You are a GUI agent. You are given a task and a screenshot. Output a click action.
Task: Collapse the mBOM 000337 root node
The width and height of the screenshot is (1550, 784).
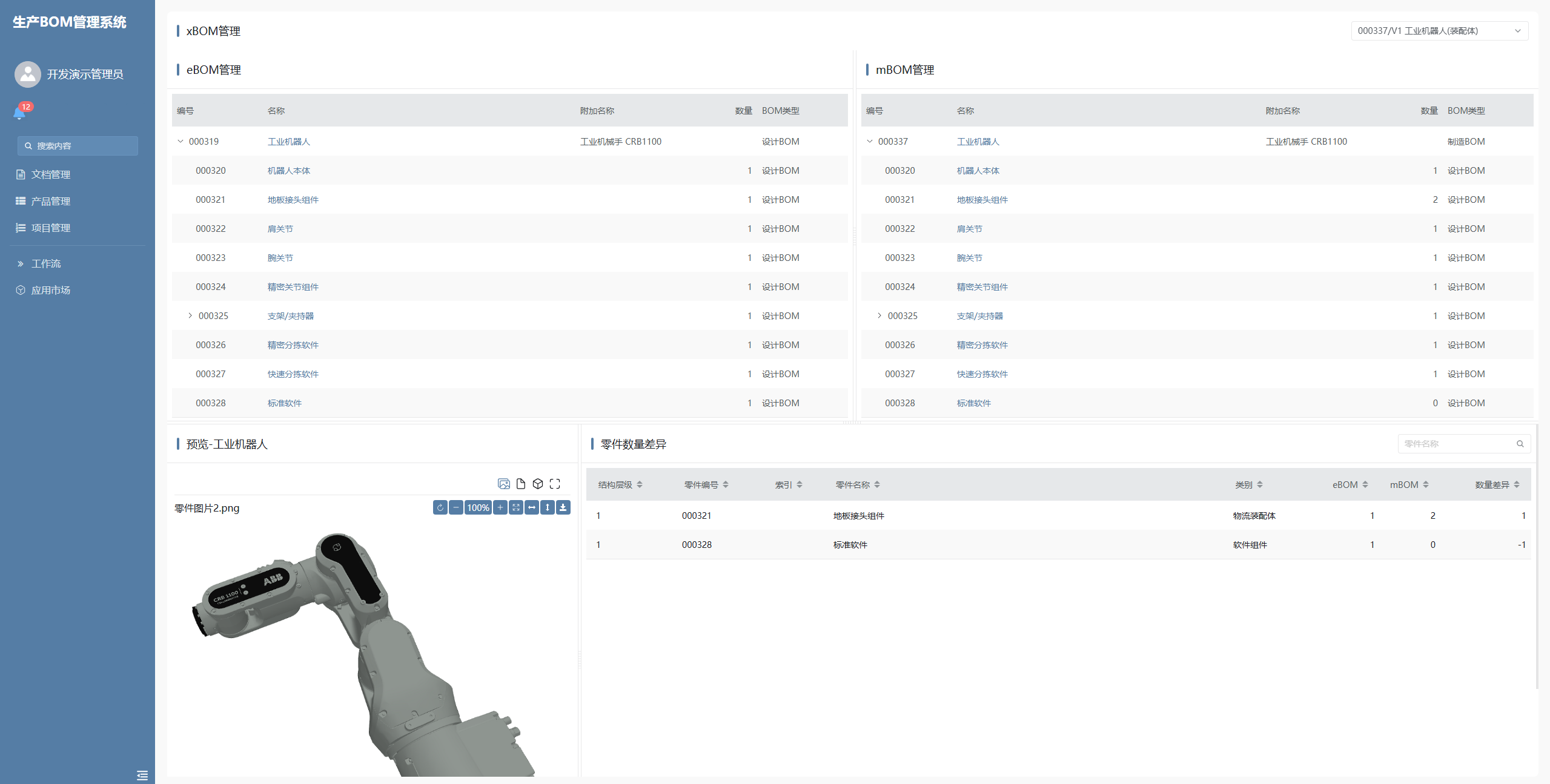[870, 141]
